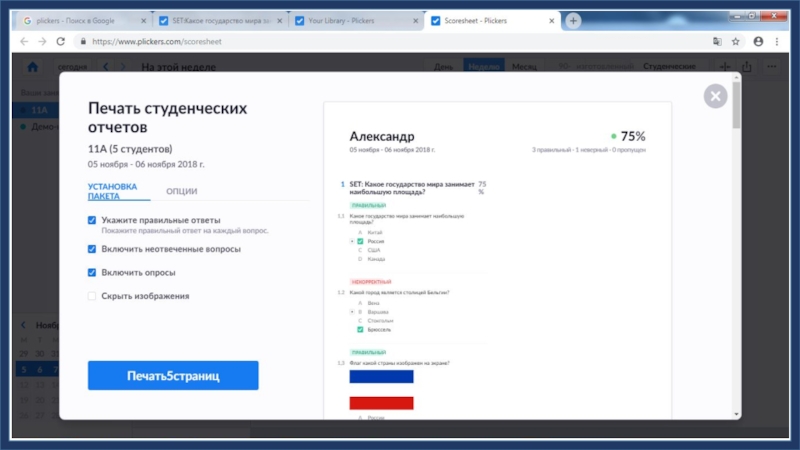This screenshot has height=450, width=800.
Task: Bookmark this page with the star icon
Action: coord(736,42)
